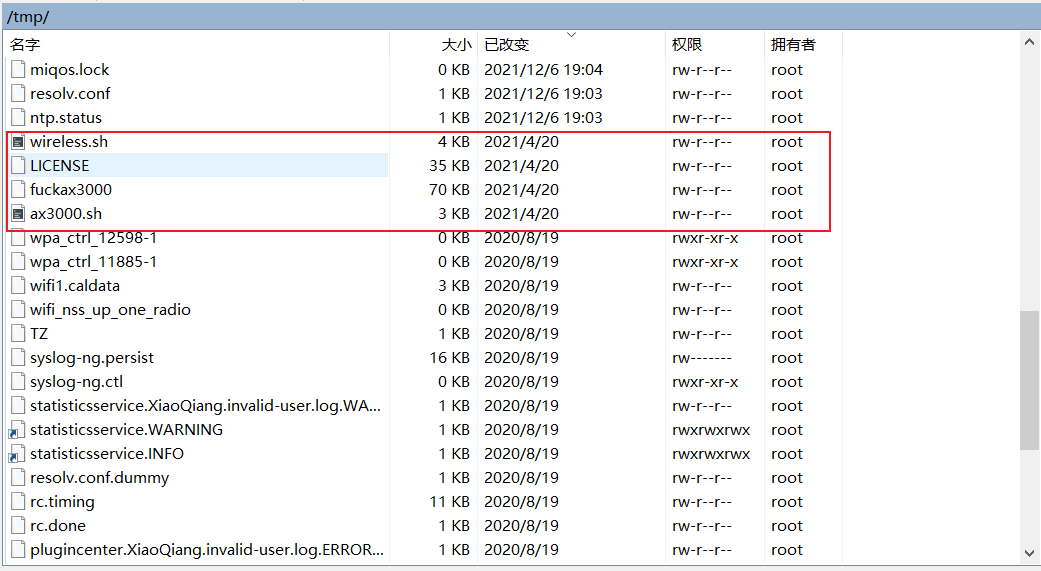Select the statisticsservice.INFO file name
This screenshot has width=1041, height=571.
[107, 453]
